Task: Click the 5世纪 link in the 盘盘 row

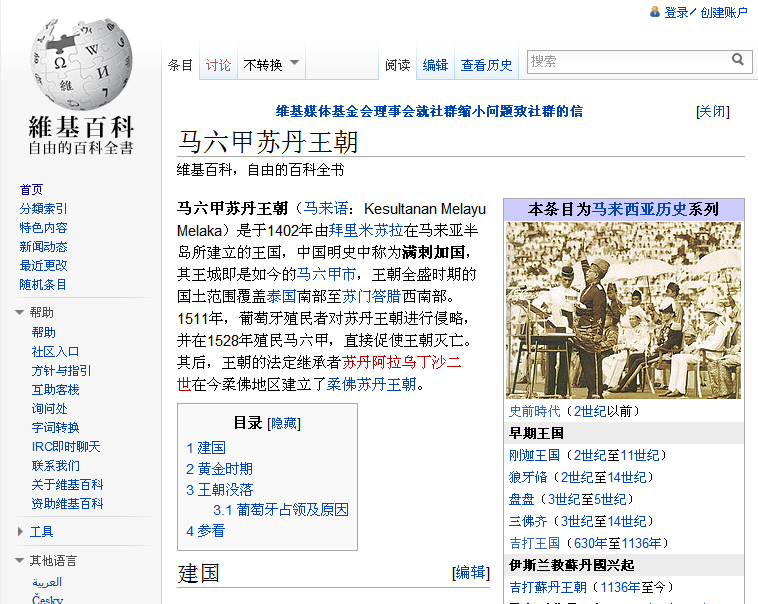Action: click(x=611, y=500)
